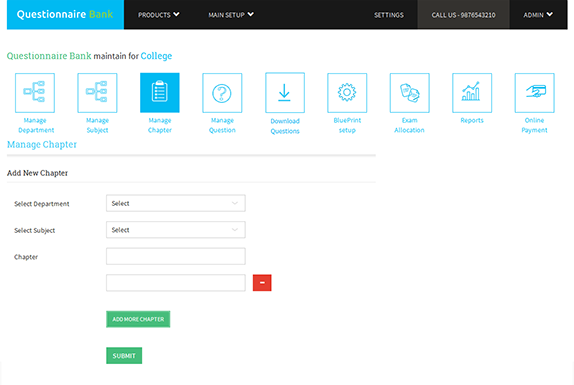Click the Download Questions arrow icon
Viewport: 574px width, 385px height.
[x=285, y=93]
